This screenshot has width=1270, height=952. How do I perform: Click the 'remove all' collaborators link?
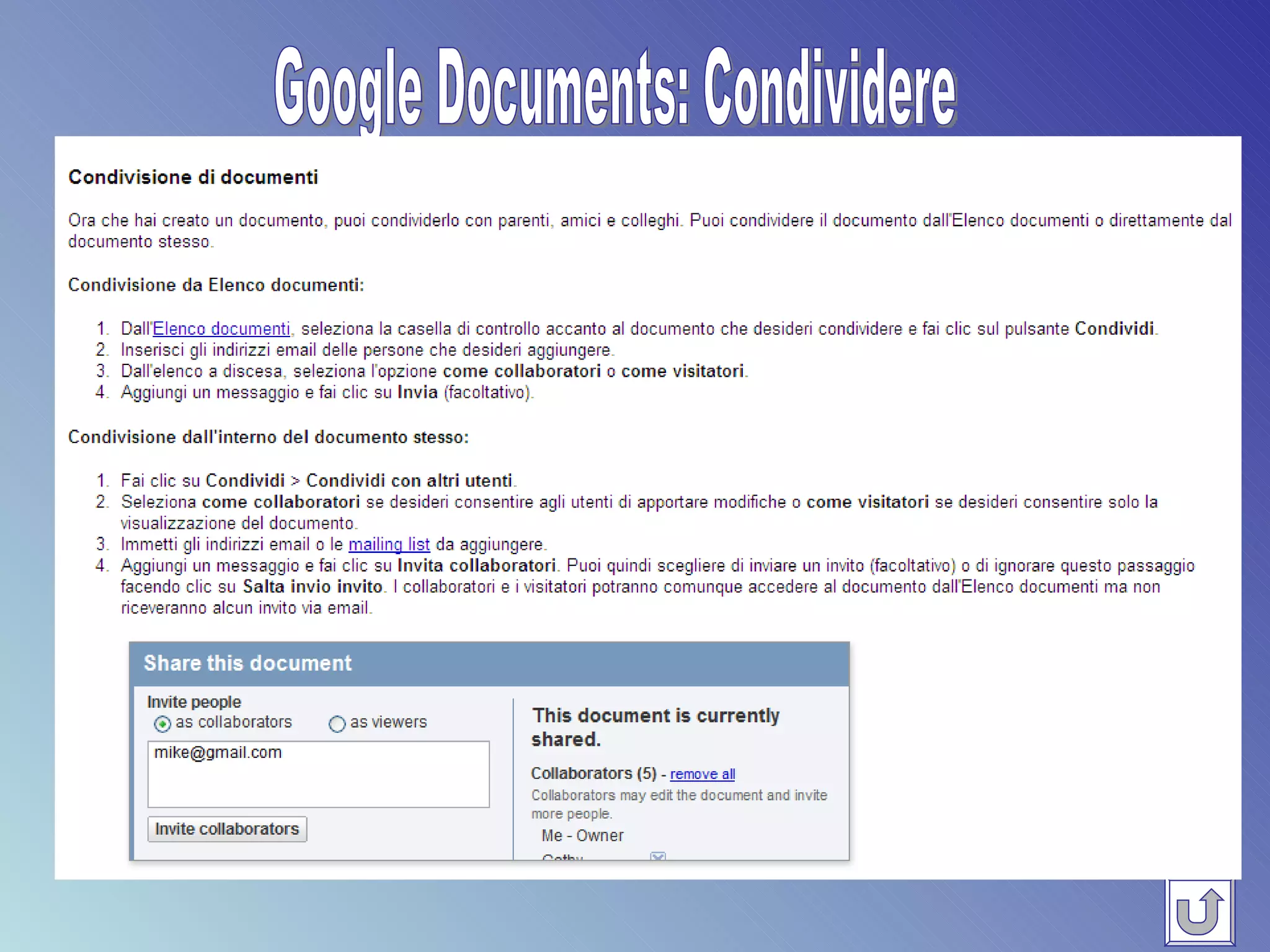point(703,774)
